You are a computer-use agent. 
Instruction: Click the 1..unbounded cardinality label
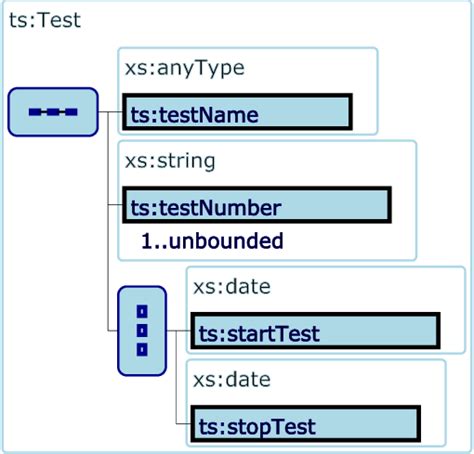pyautogui.click(x=212, y=241)
